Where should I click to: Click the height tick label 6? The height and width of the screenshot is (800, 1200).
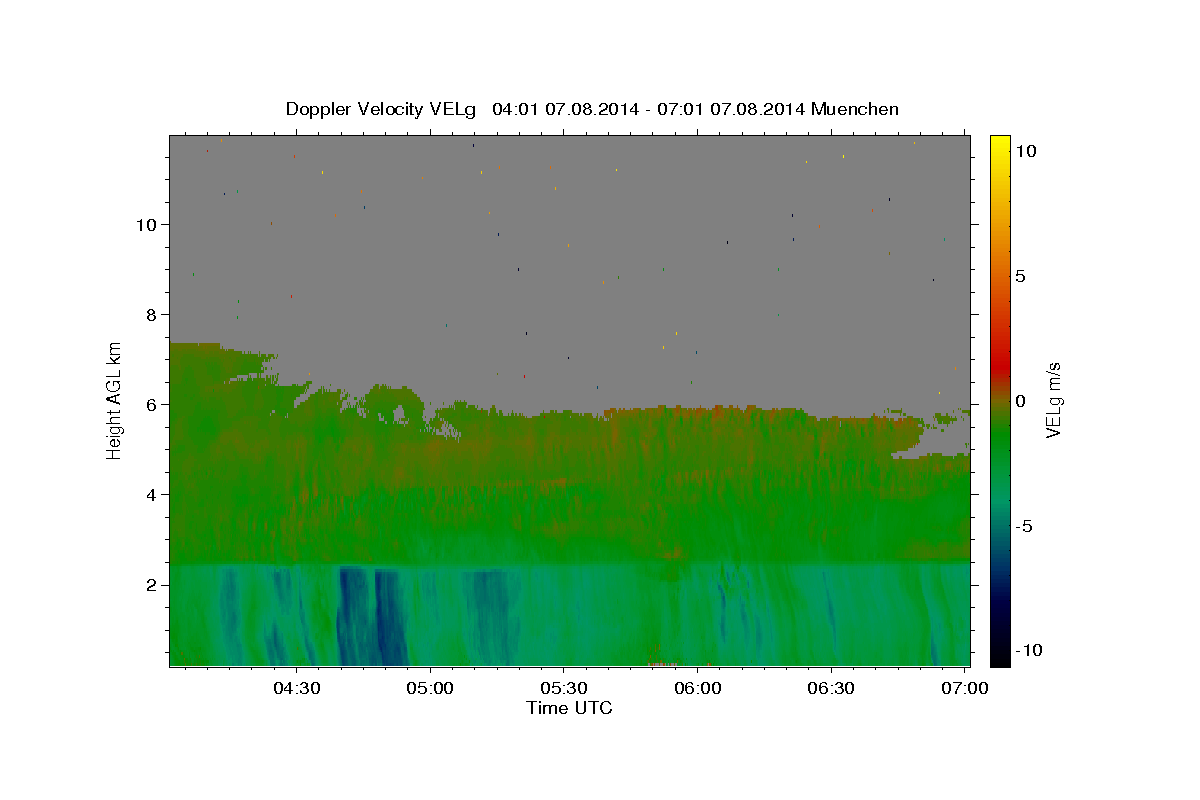[x=152, y=405]
